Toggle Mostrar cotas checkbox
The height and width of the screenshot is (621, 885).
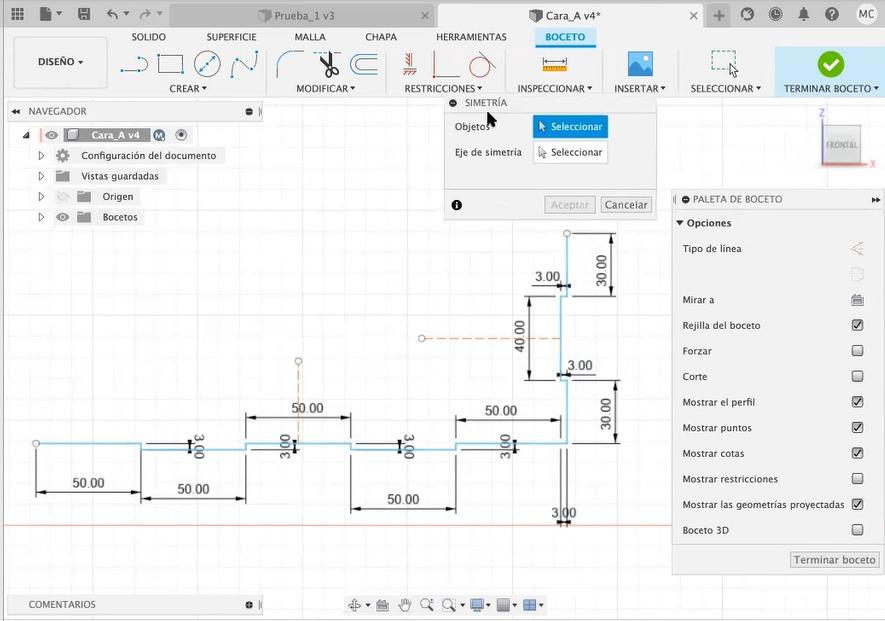tap(857, 453)
